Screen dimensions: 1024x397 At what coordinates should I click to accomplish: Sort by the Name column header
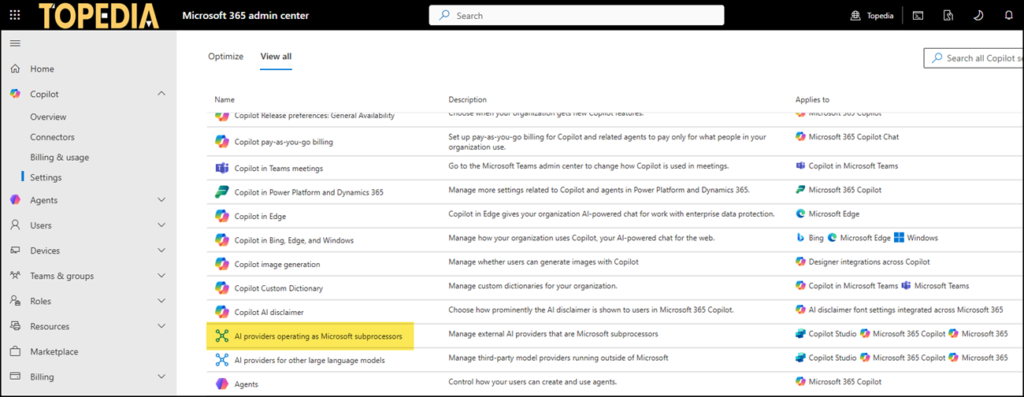[225, 100]
